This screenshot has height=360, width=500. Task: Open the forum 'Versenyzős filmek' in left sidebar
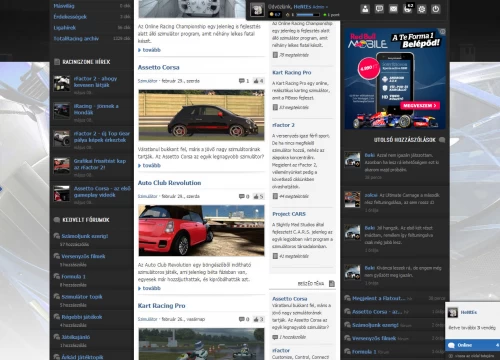[83, 256]
